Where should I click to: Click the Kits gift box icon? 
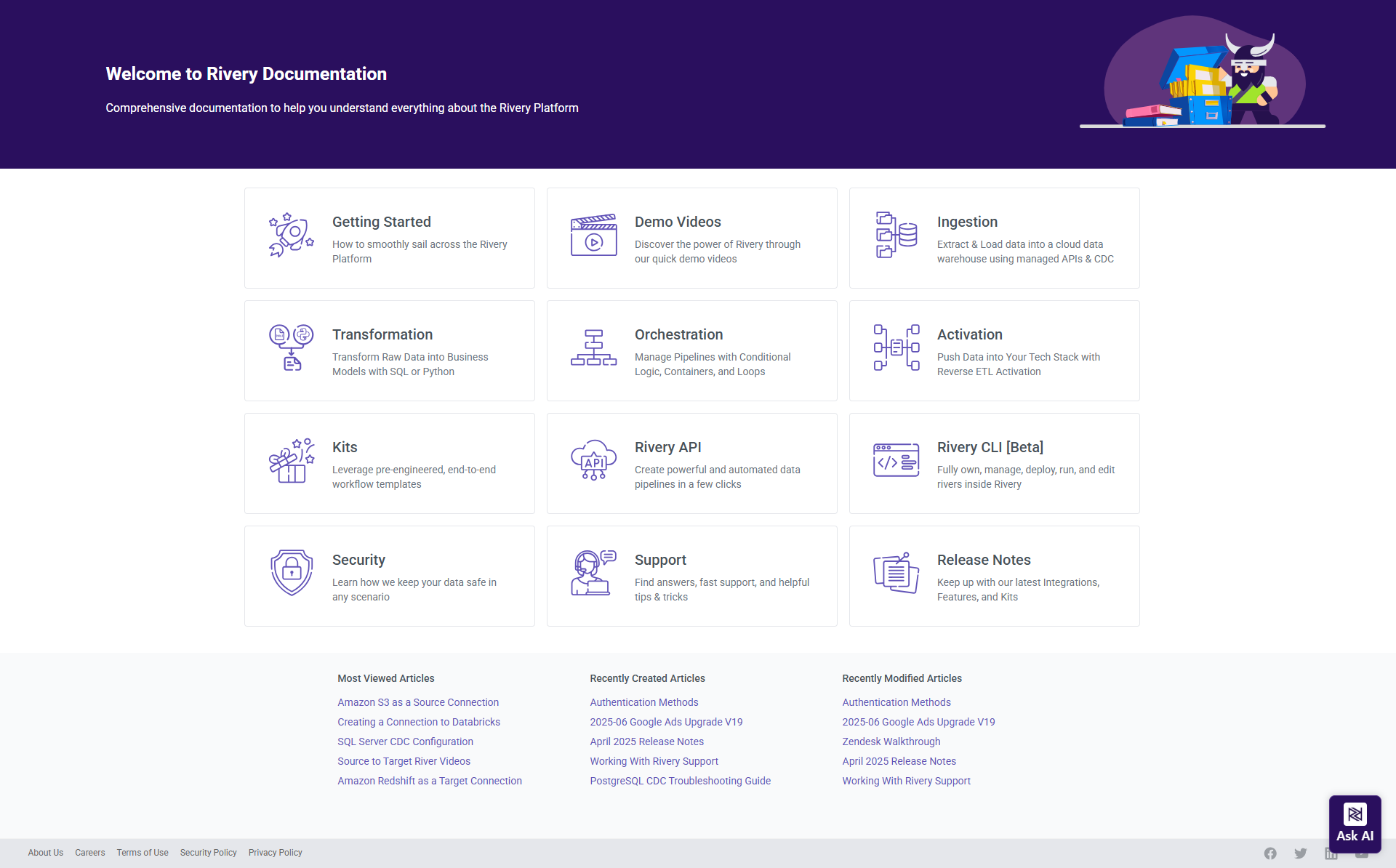291,460
